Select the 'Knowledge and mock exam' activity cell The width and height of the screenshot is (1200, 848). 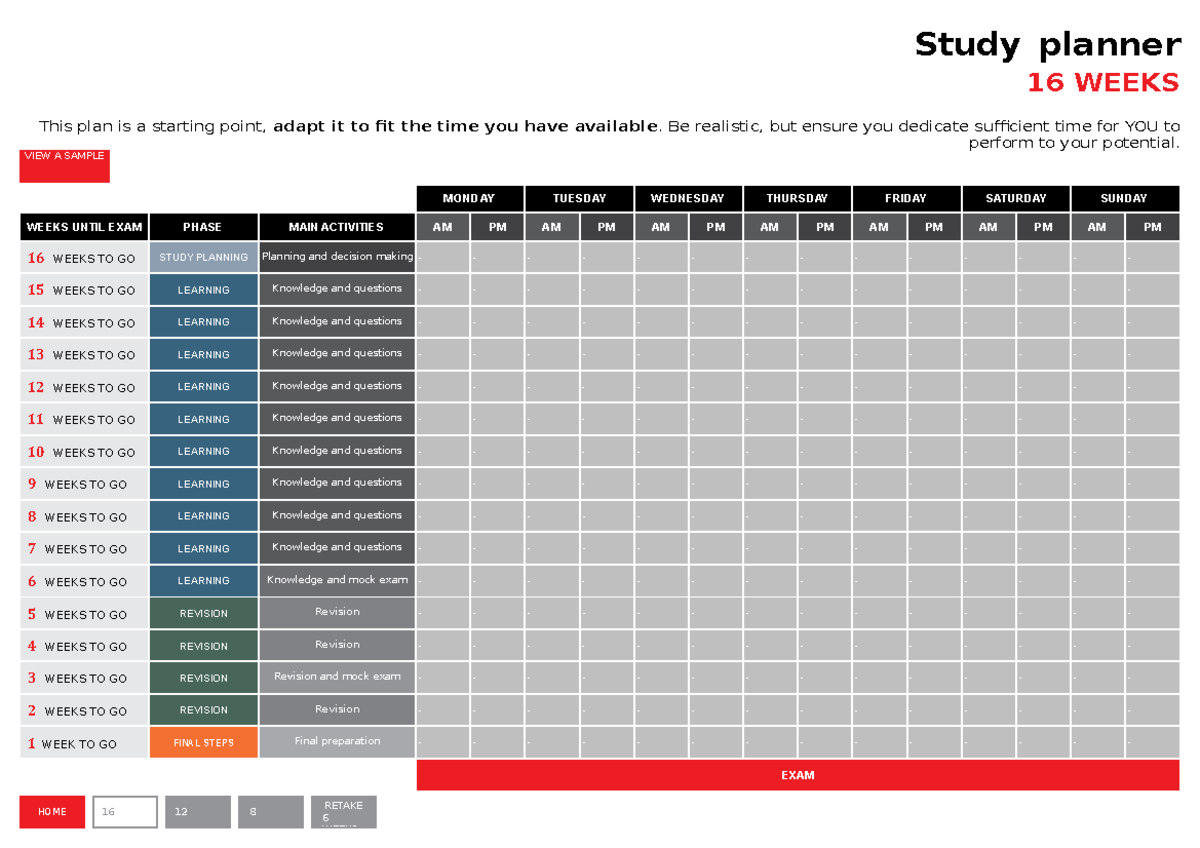tap(336, 580)
